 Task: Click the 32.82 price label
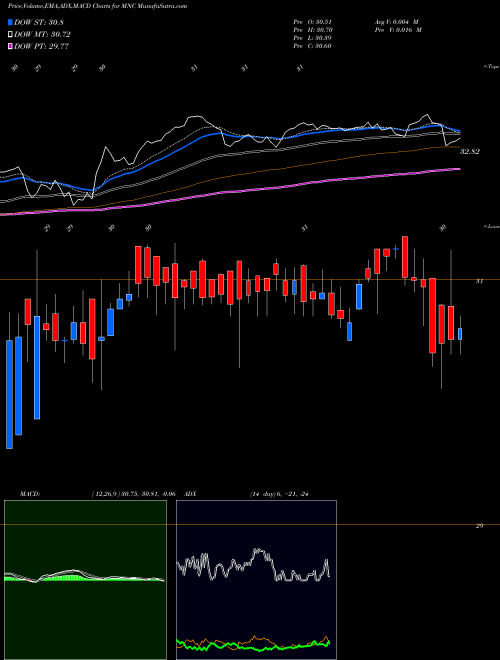tap(470, 152)
